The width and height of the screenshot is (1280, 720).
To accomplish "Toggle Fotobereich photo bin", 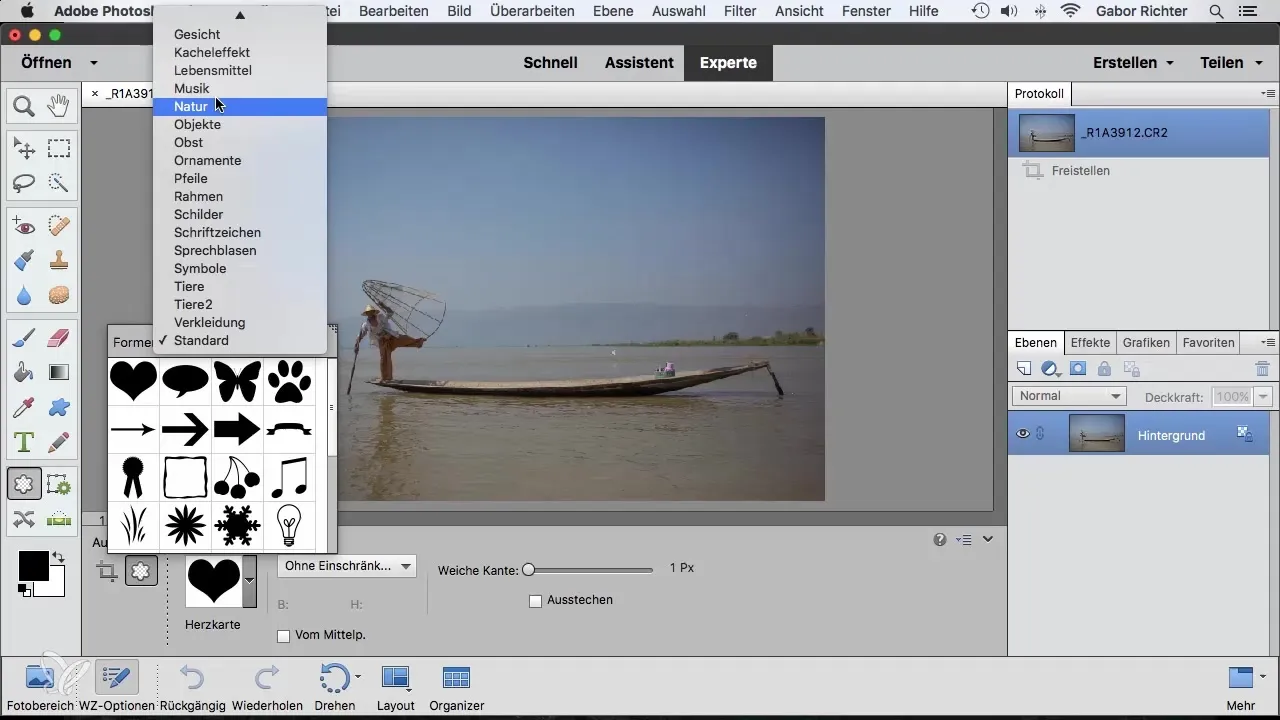I will tap(40, 686).
